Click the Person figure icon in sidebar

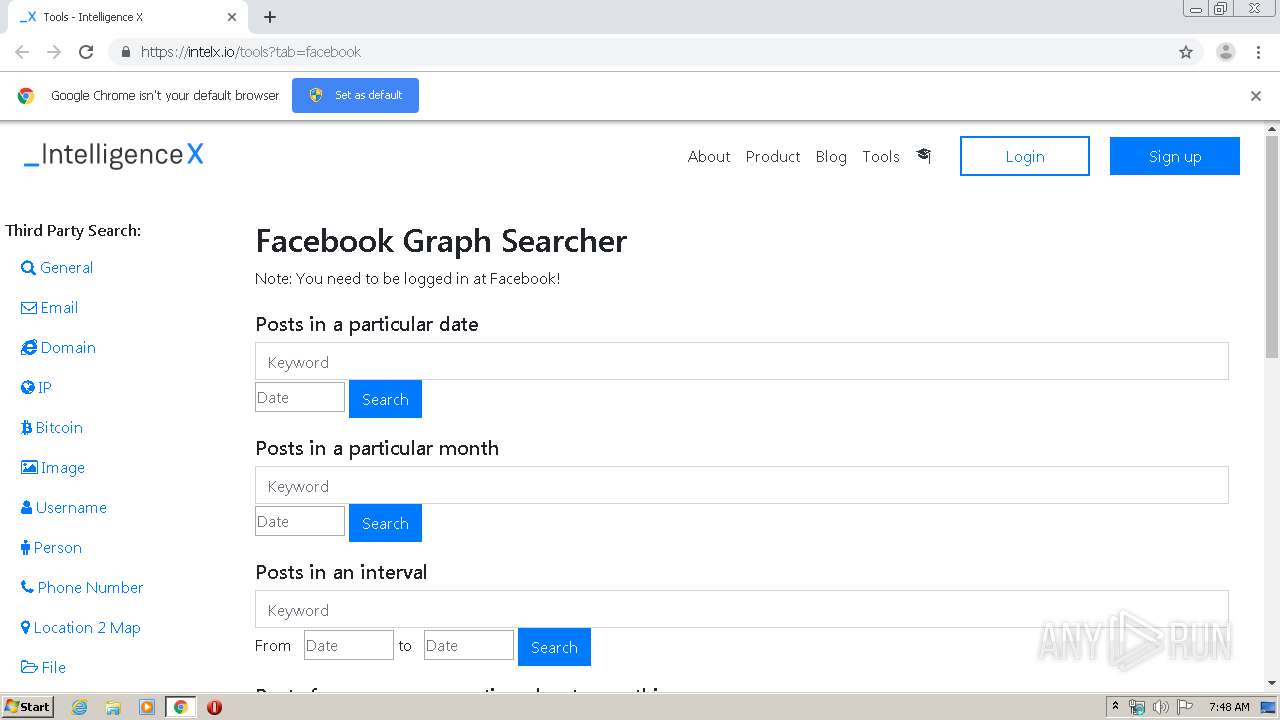25,548
